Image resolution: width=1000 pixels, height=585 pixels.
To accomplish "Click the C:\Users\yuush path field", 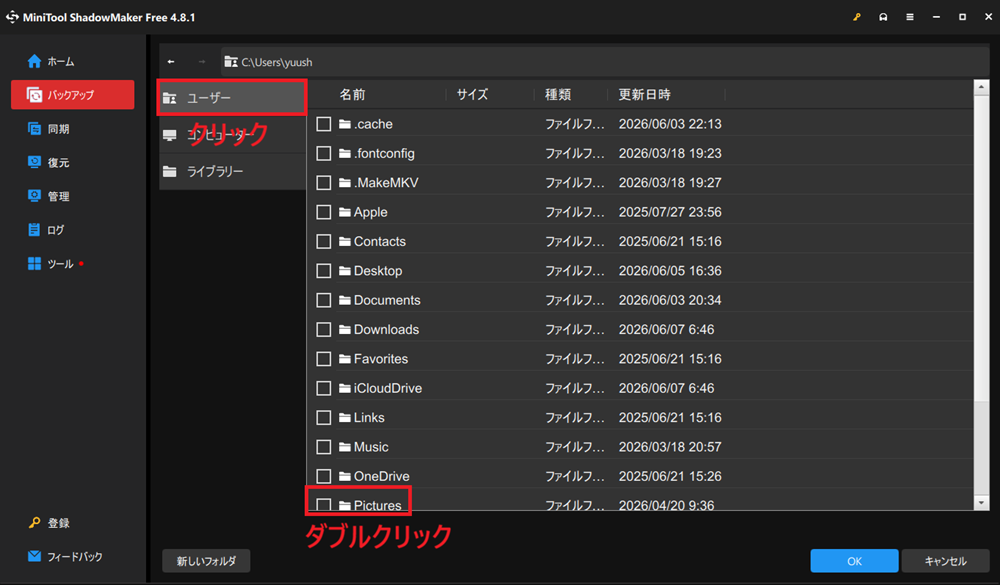I will pos(605,62).
